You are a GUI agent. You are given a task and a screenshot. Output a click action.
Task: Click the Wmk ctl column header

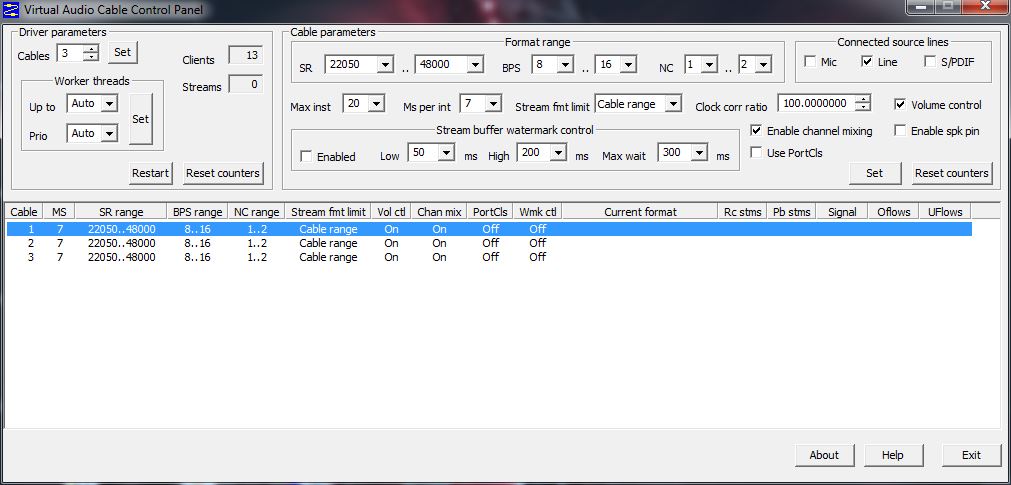538,212
